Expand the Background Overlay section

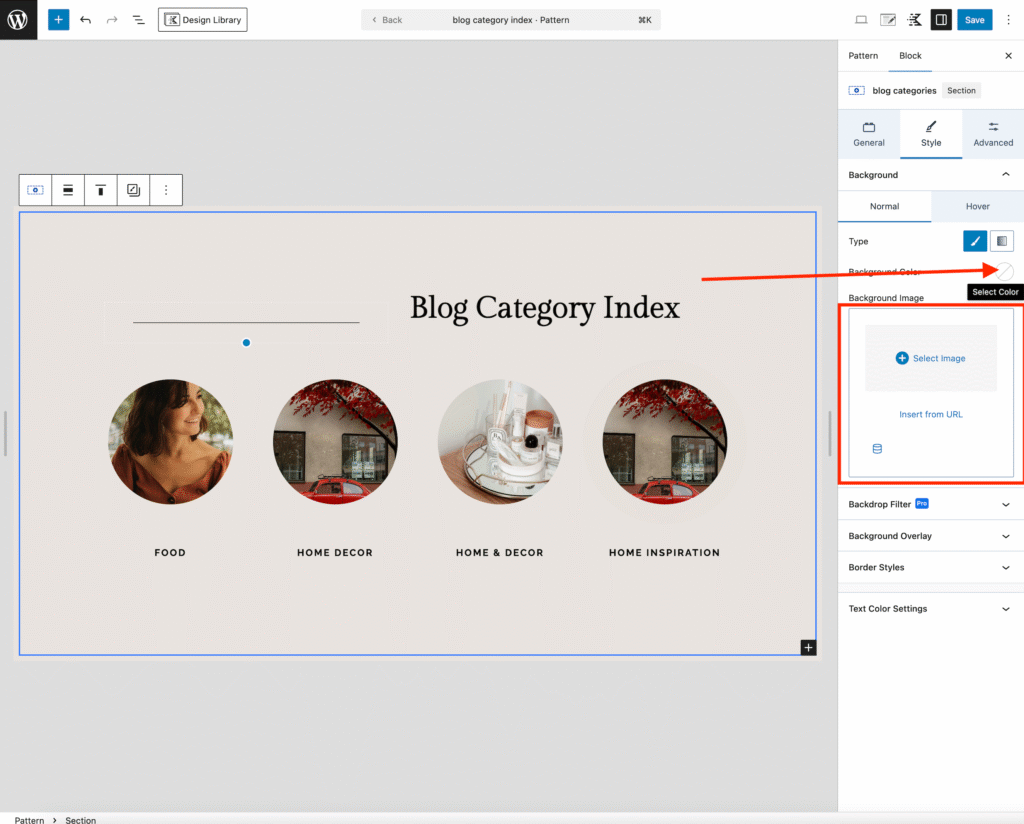point(930,536)
